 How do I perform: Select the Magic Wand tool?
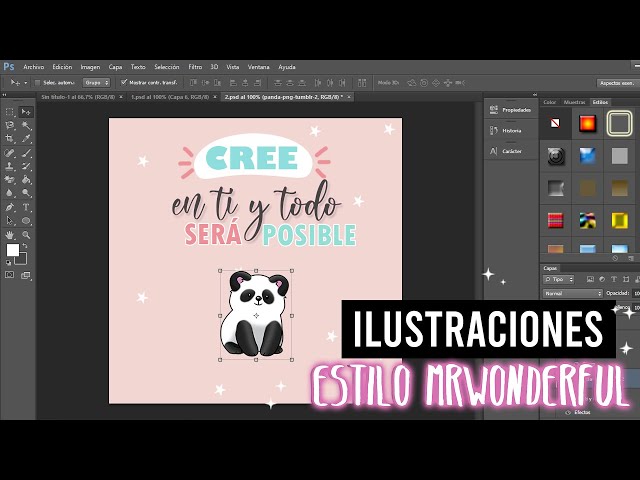(26, 125)
